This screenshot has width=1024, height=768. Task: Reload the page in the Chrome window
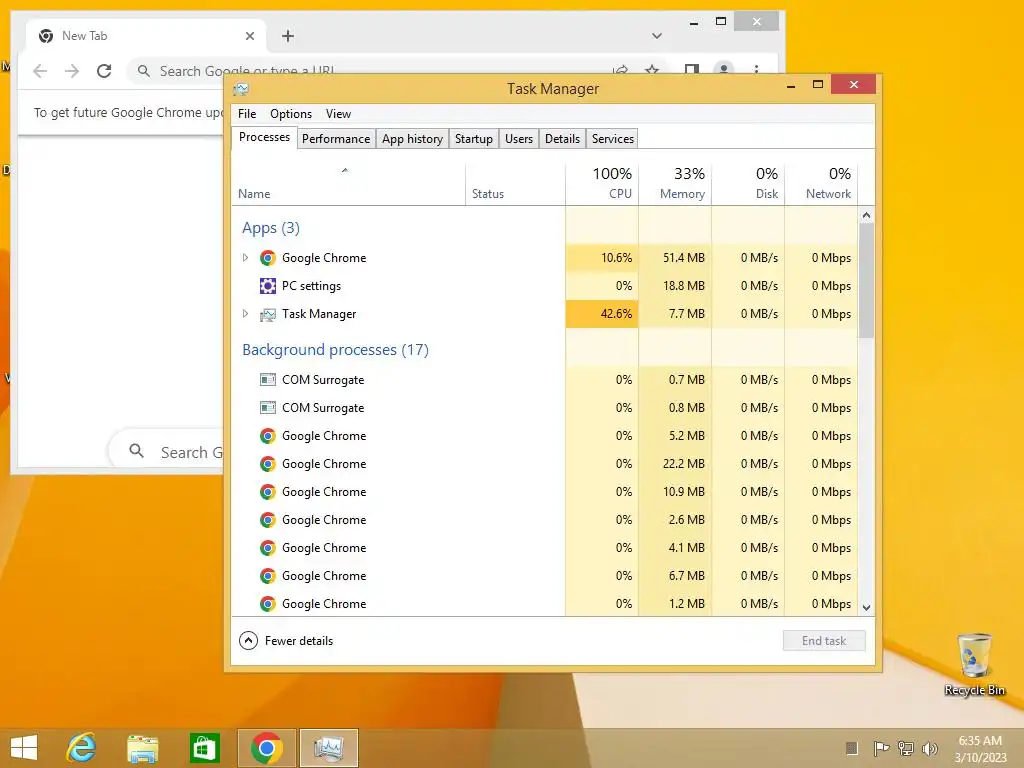click(104, 71)
